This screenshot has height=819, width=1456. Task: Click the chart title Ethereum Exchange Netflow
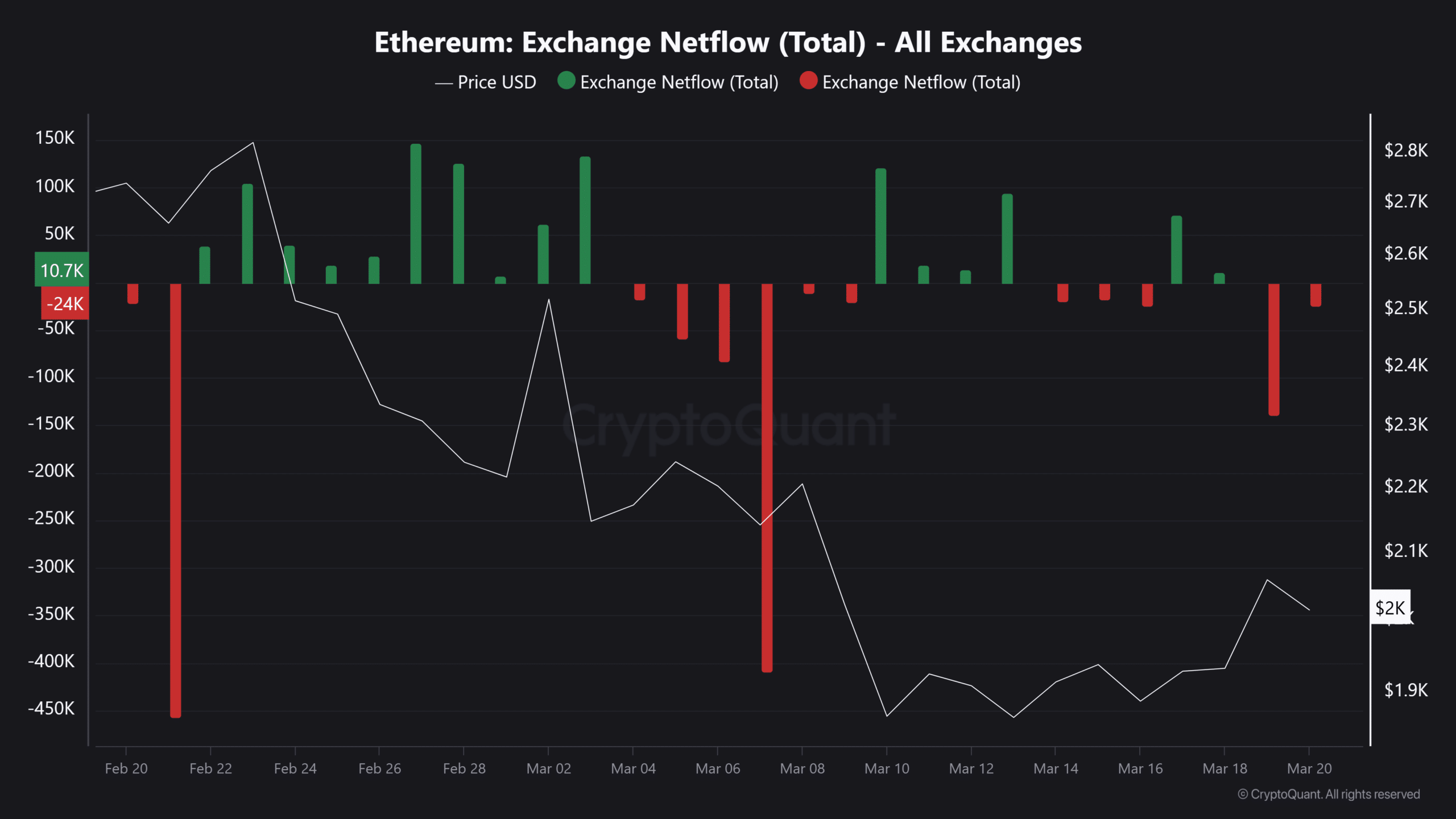click(728, 43)
